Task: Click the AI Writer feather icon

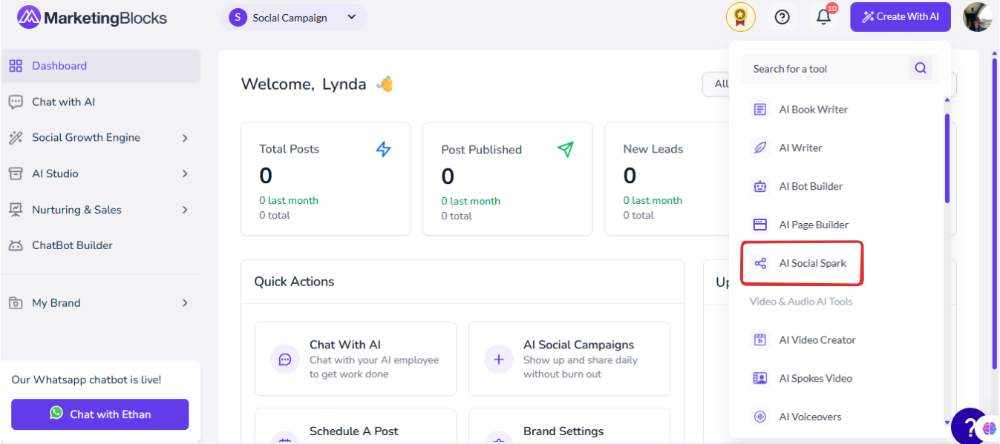Action: (760, 148)
